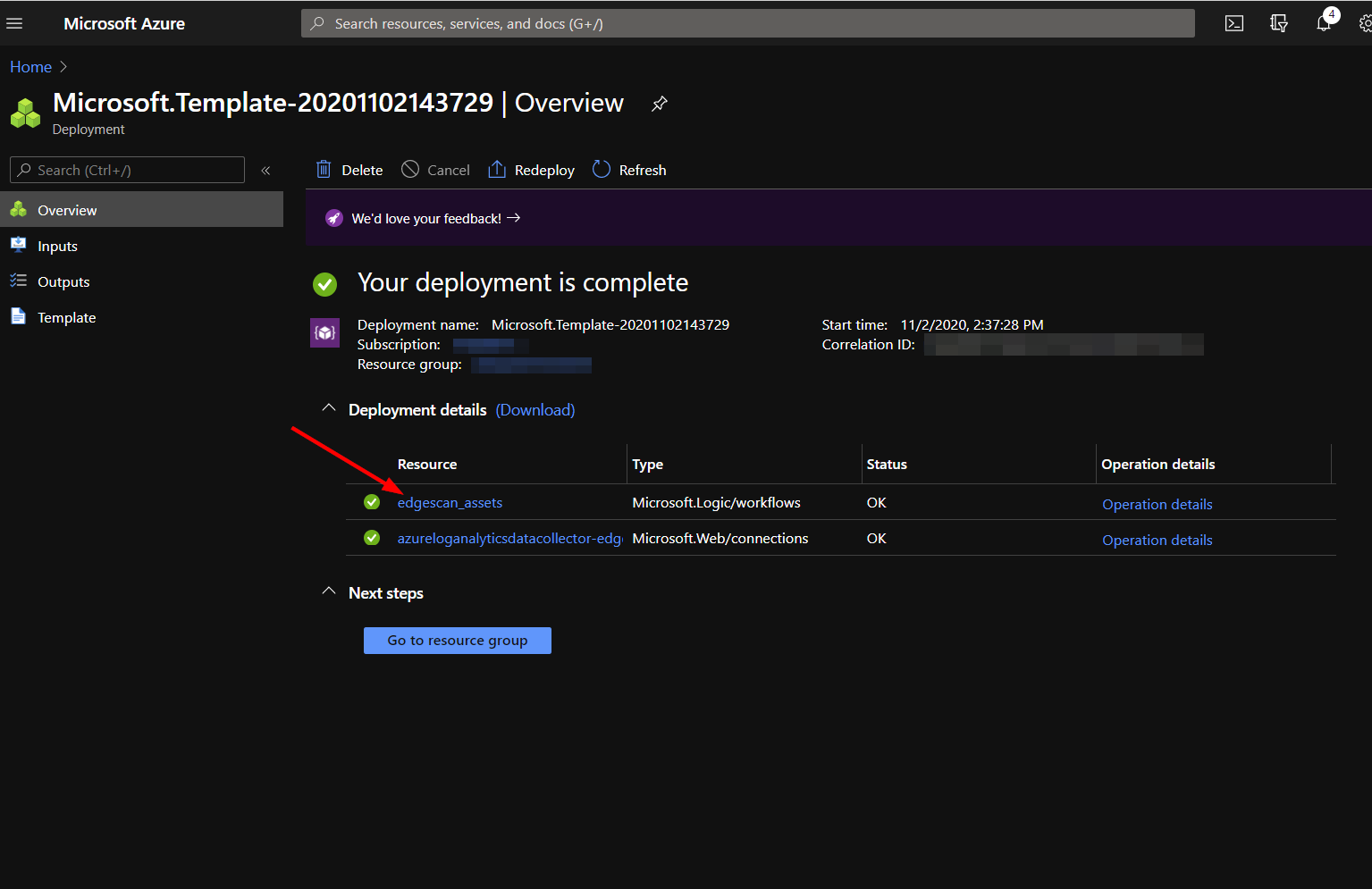Image resolution: width=1372 pixels, height=889 pixels.
Task: Open portal settings gear
Action: (1365, 23)
